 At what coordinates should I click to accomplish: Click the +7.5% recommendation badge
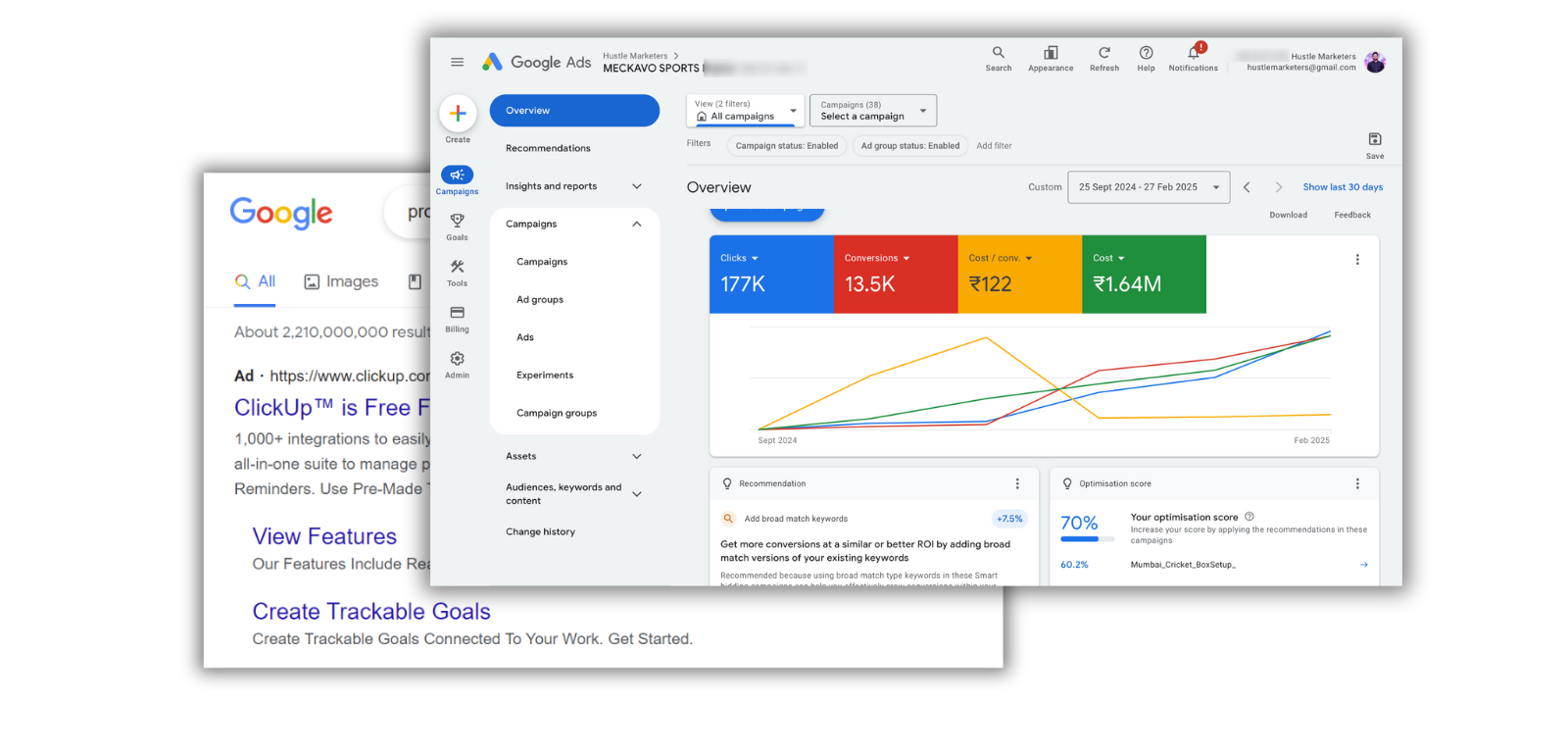tap(1009, 519)
